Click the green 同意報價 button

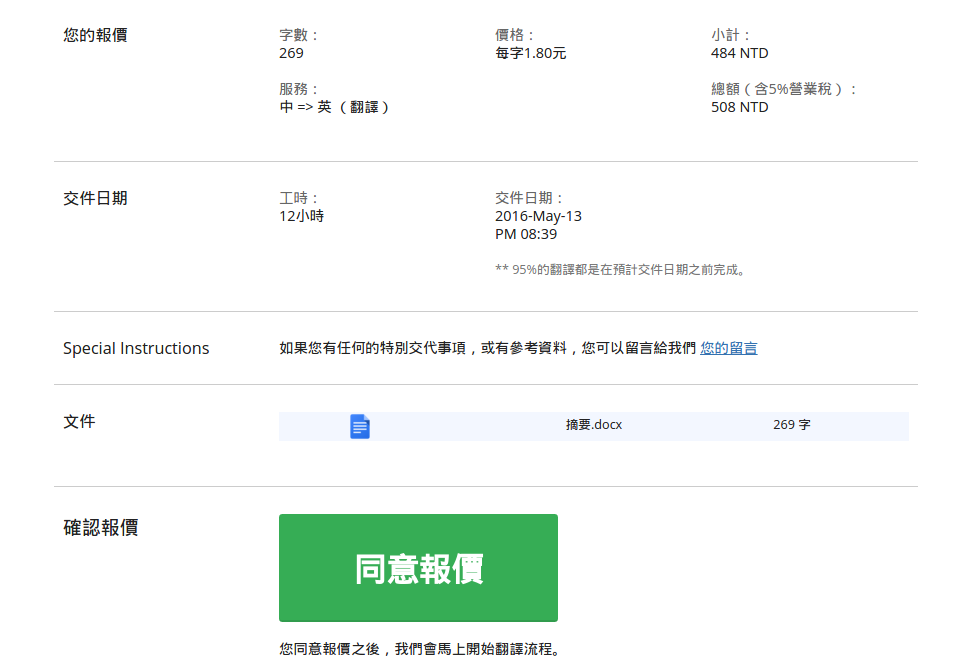pos(418,567)
